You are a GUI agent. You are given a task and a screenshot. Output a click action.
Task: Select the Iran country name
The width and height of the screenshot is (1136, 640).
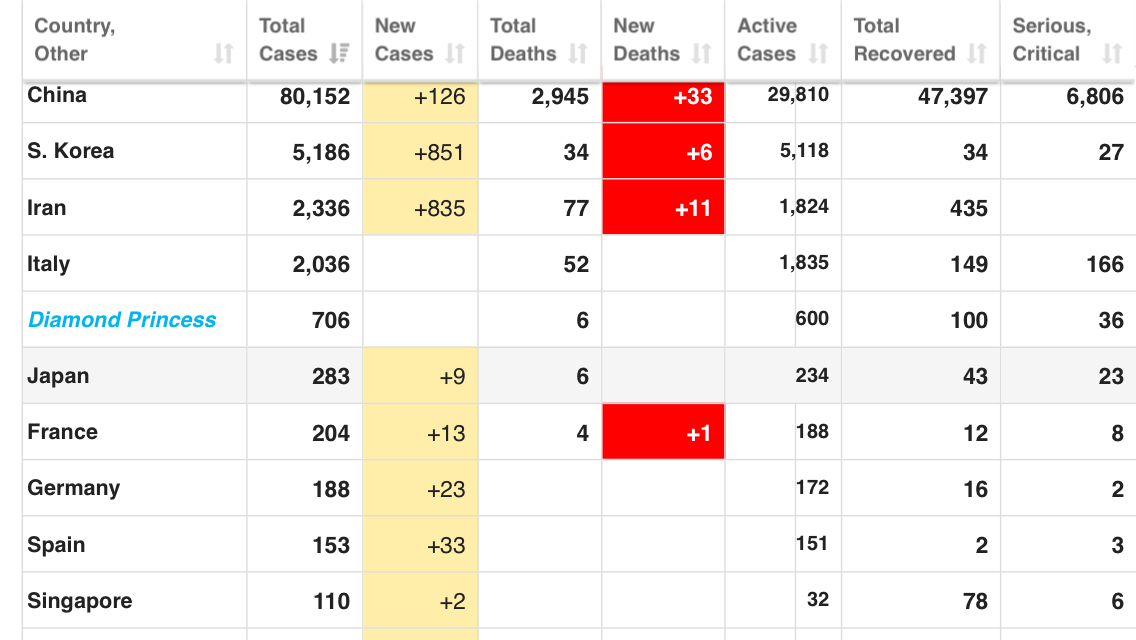pyautogui.click(x=47, y=208)
